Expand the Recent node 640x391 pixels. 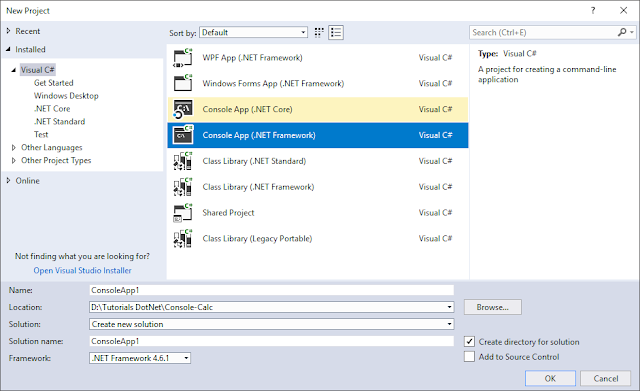click(x=8, y=31)
